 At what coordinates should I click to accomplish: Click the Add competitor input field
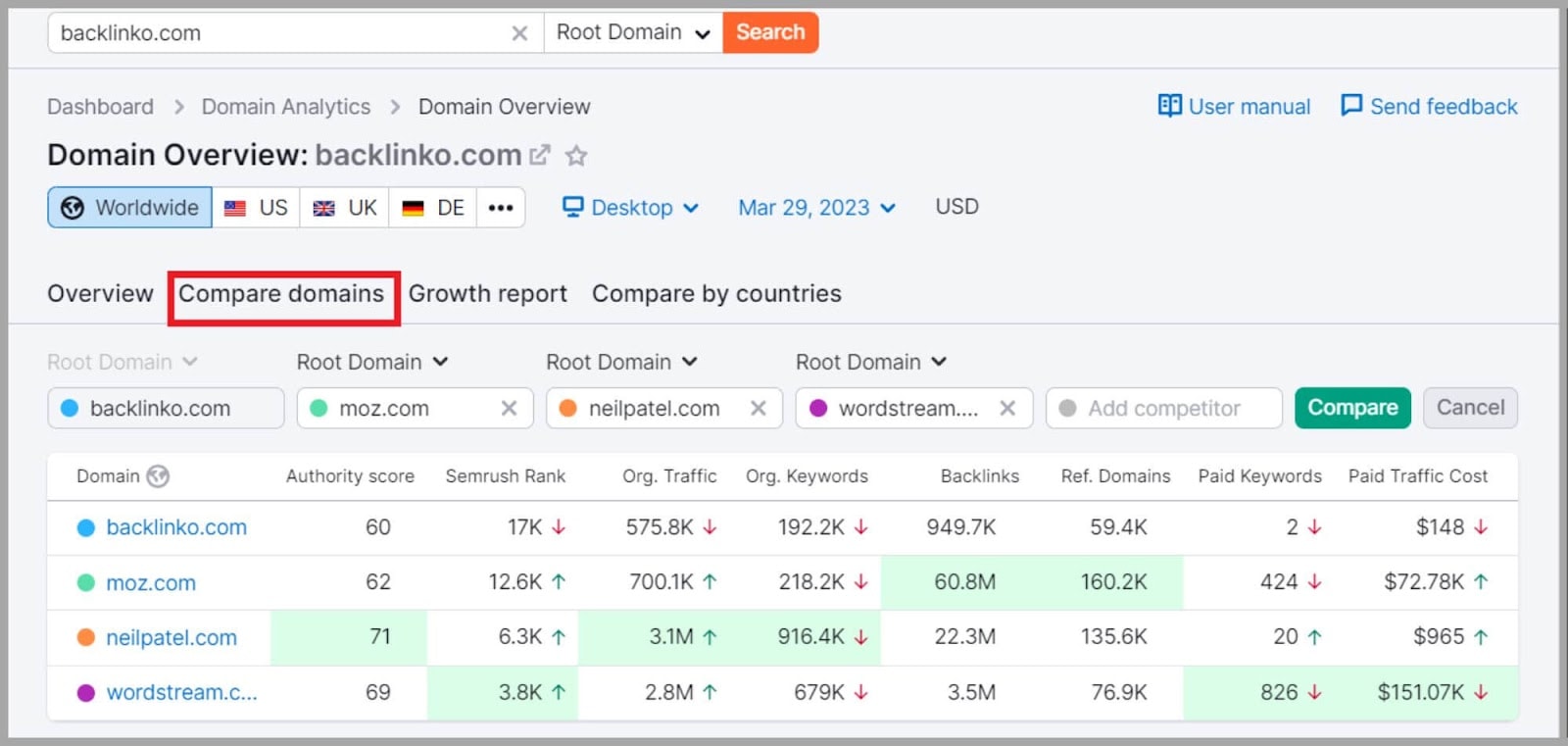[1164, 408]
